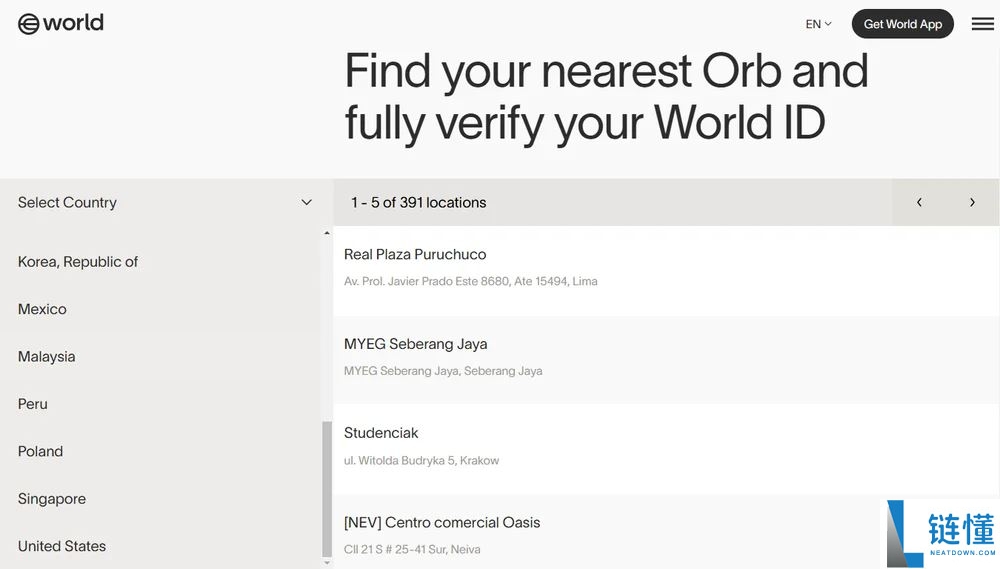Select Korea, Republic of from country list
1000x569 pixels.
(x=78, y=262)
